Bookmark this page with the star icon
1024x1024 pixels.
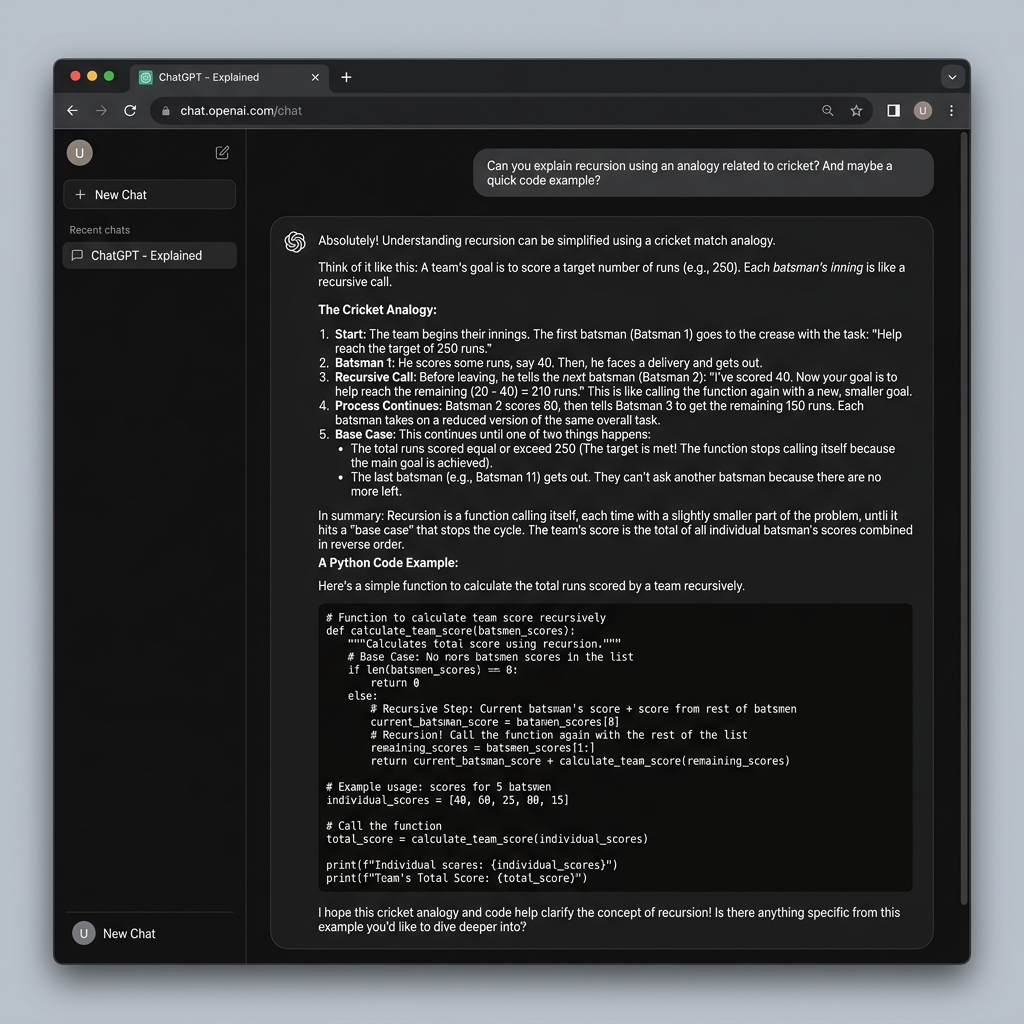coord(856,110)
